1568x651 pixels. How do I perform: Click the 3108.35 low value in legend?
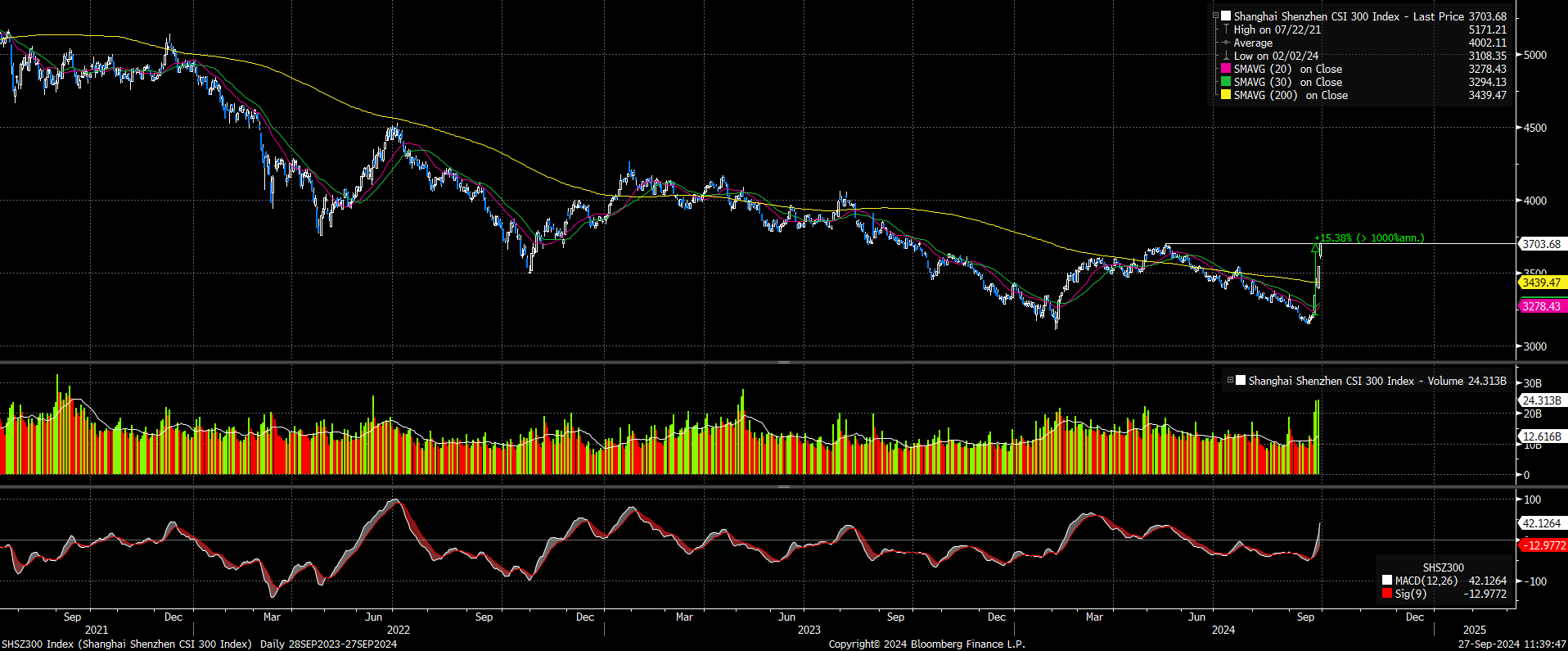(x=1487, y=56)
